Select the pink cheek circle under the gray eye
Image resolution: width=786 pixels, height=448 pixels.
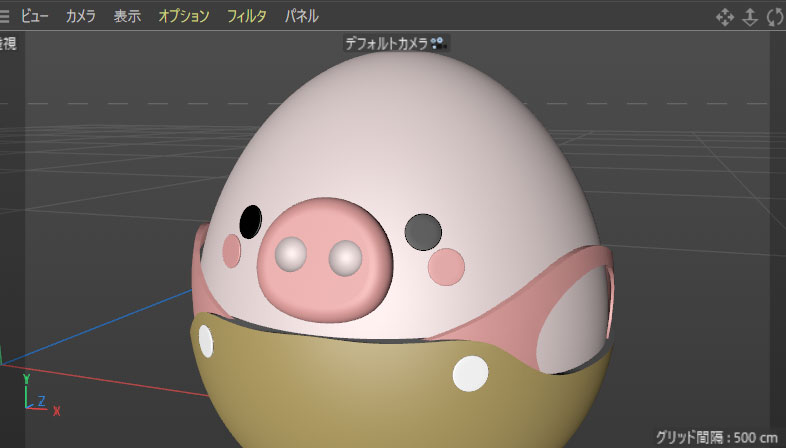[446, 266]
